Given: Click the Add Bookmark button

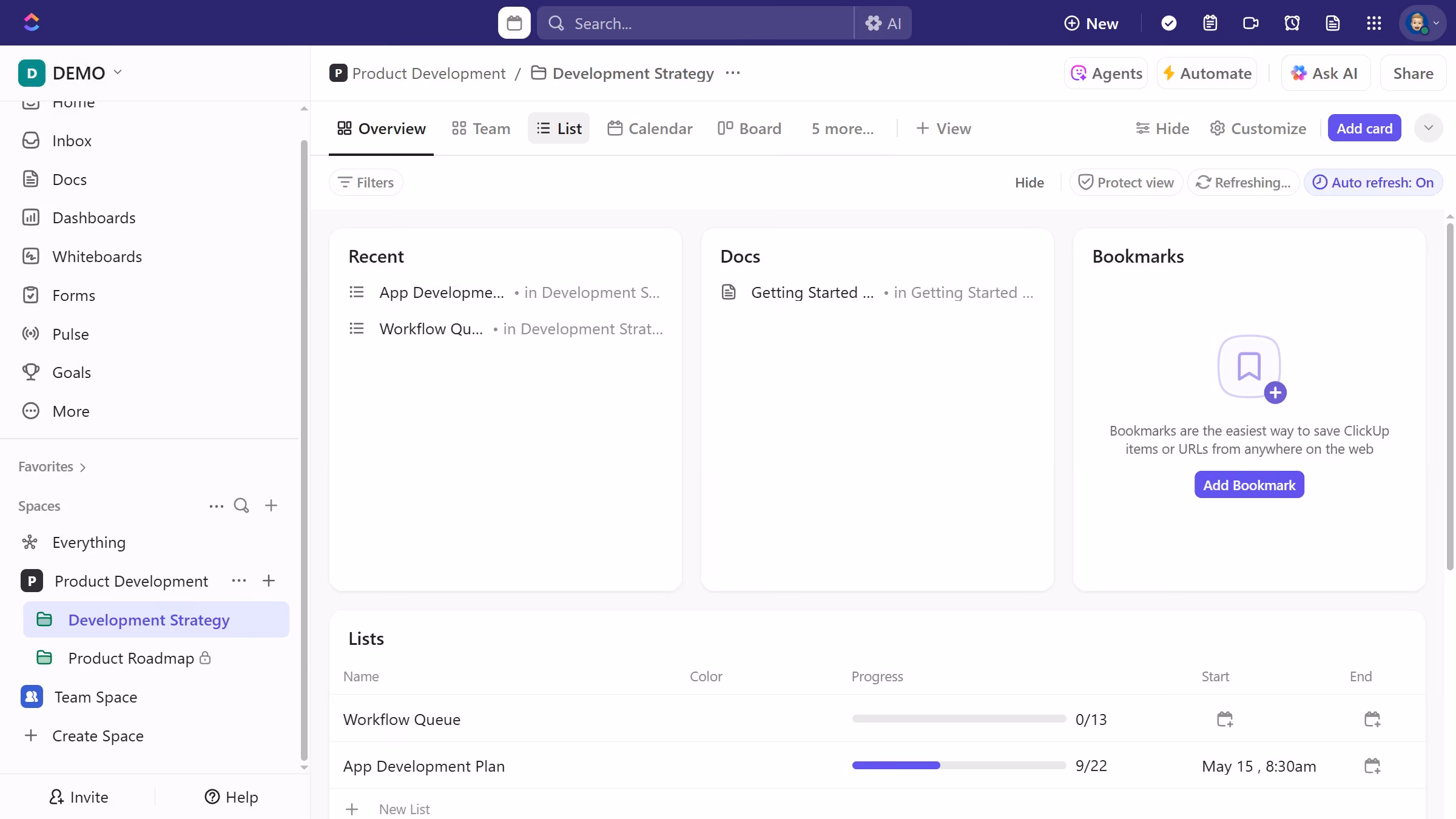Looking at the screenshot, I should [x=1249, y=485].
